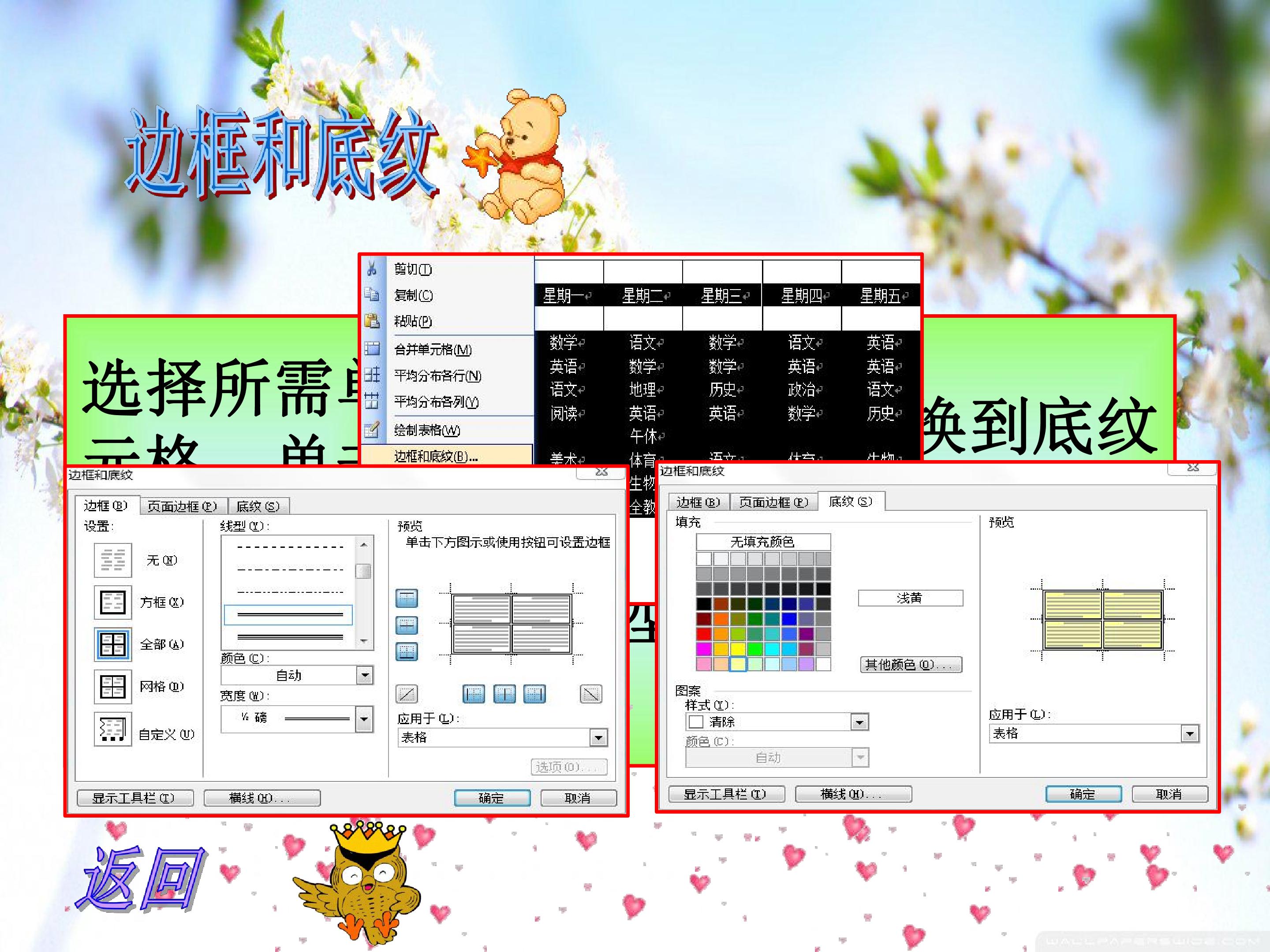Image resolution: width=1270 pixels, height=952 pixels.
Task: Select the 全部 (All) border setting icon
Action: coord(112,644)
